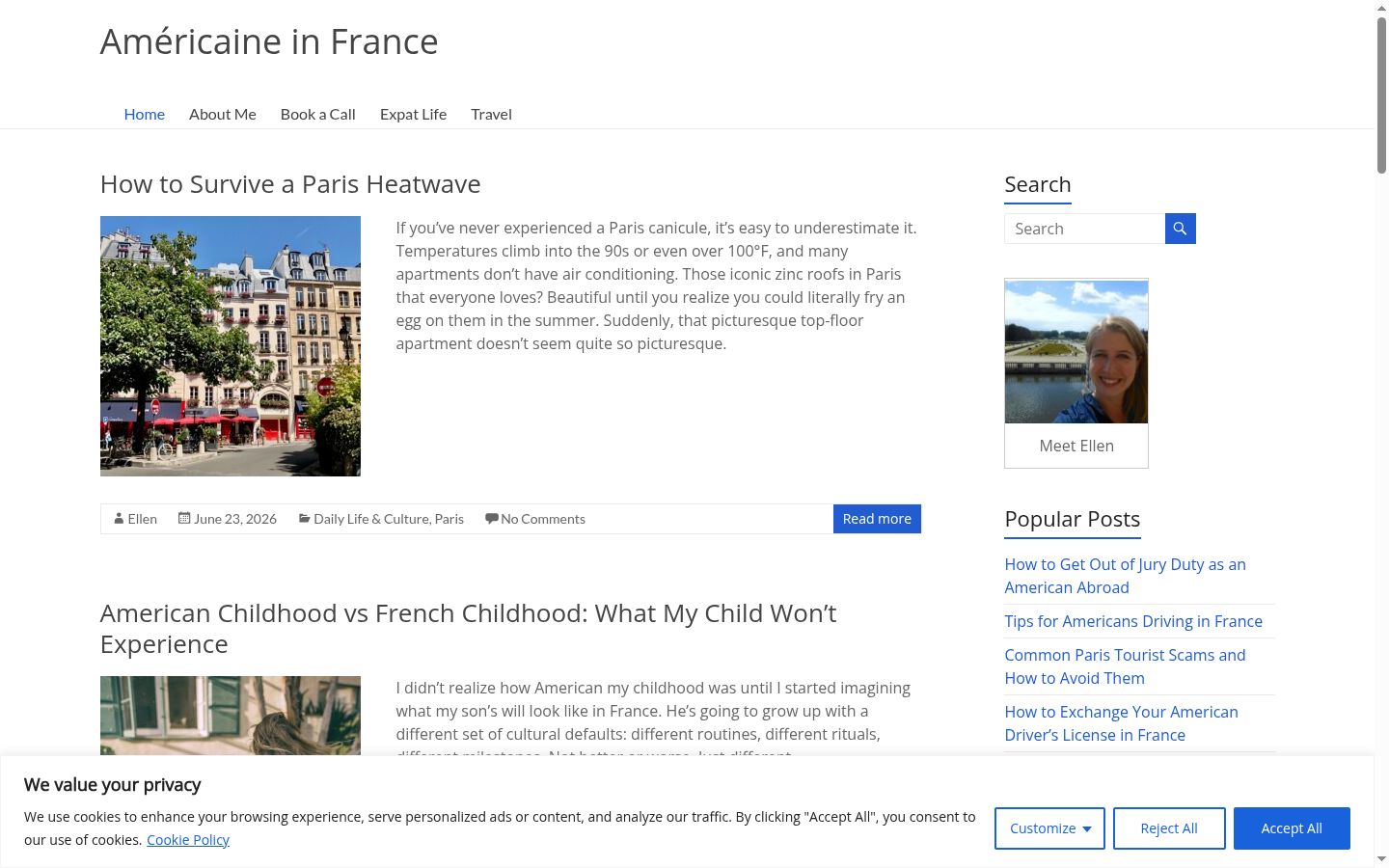
Task: Click the No Comments link
Action: (x=543, y=519)
